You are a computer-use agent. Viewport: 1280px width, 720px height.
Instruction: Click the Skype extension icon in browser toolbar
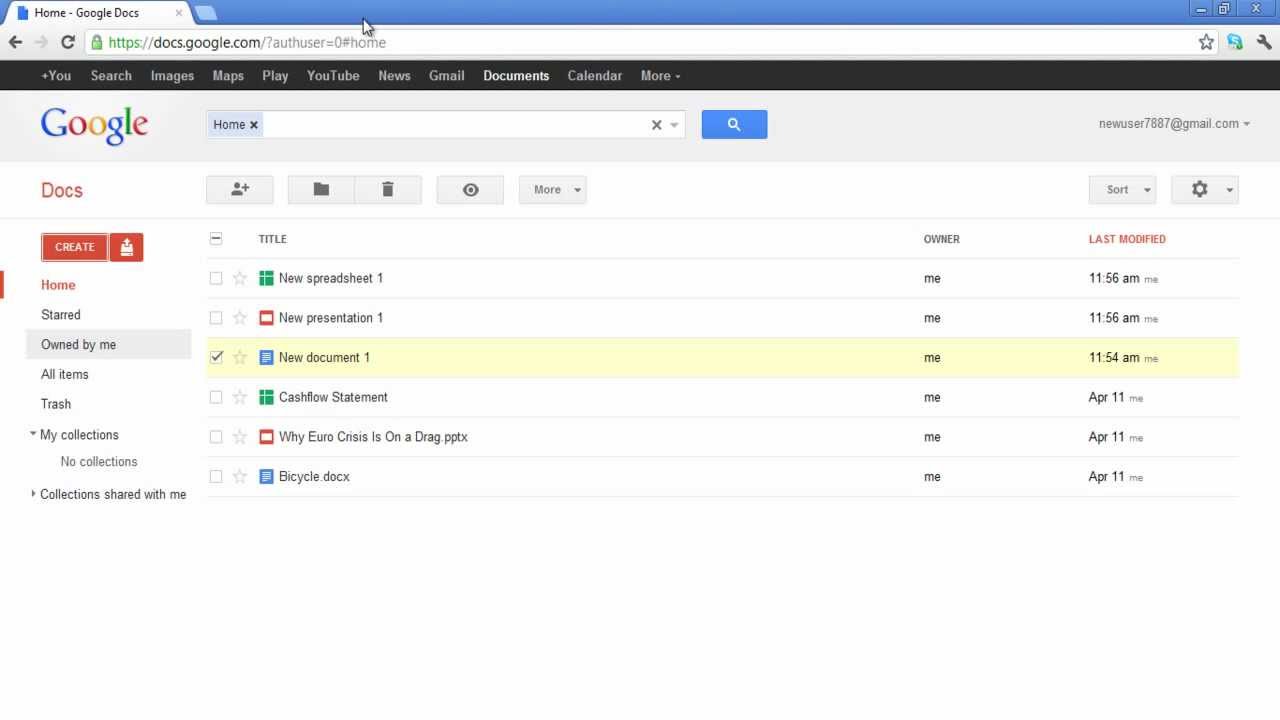[1235, 42]
